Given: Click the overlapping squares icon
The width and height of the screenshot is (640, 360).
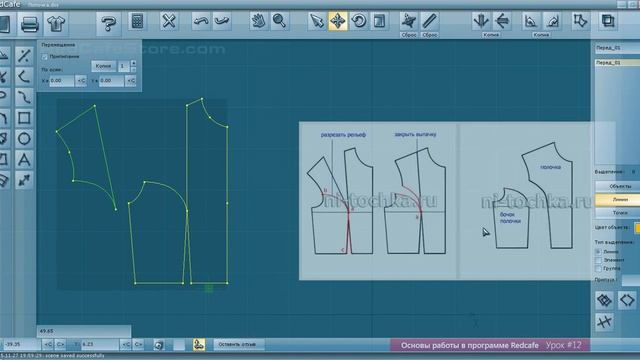Looking at the screenshot, I should coord(608,21).
